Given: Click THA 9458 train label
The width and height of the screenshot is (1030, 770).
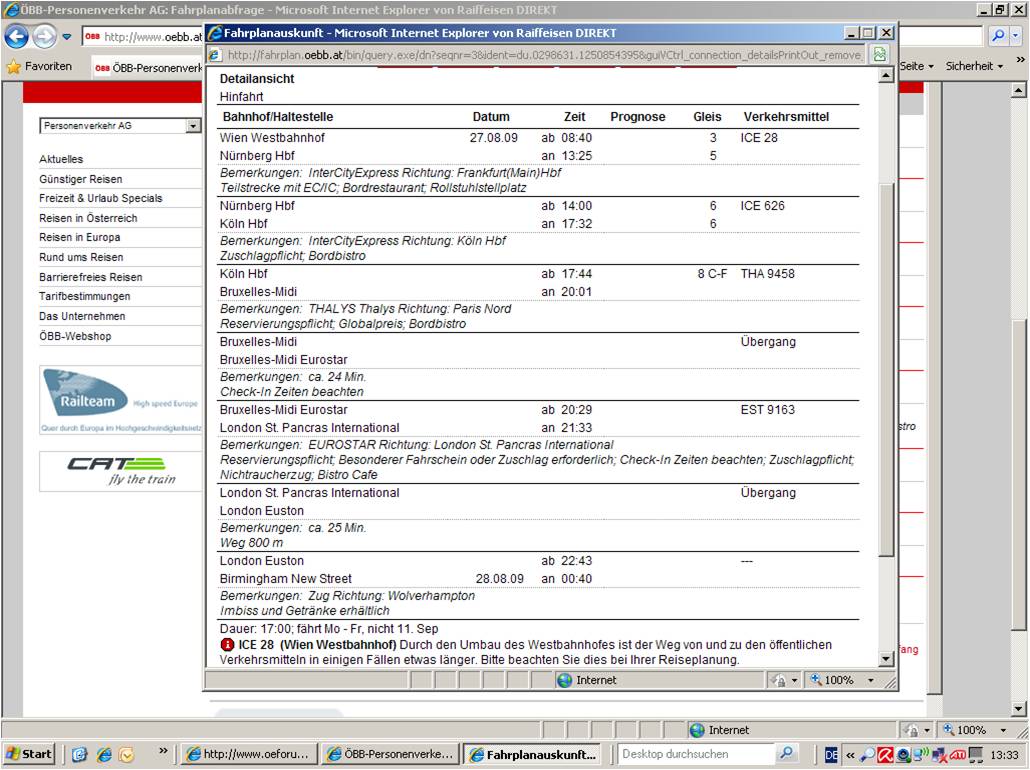Looking at the screenshot, I should 767,274.
